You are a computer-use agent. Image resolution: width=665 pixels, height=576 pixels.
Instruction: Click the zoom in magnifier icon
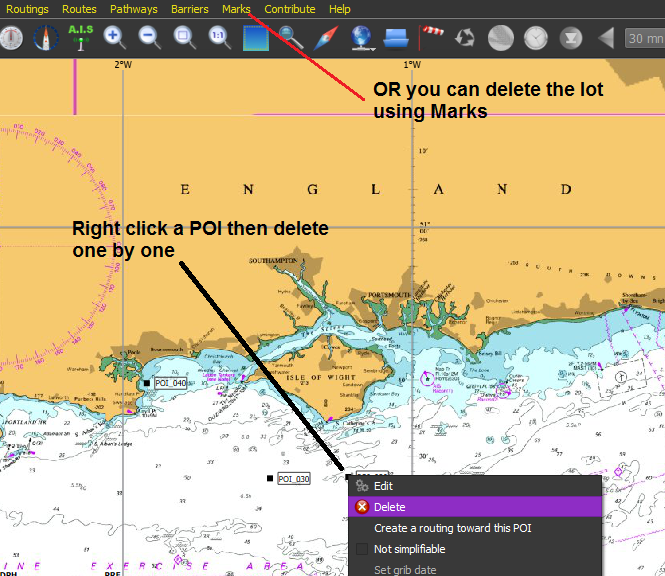[x=115, y=38]
